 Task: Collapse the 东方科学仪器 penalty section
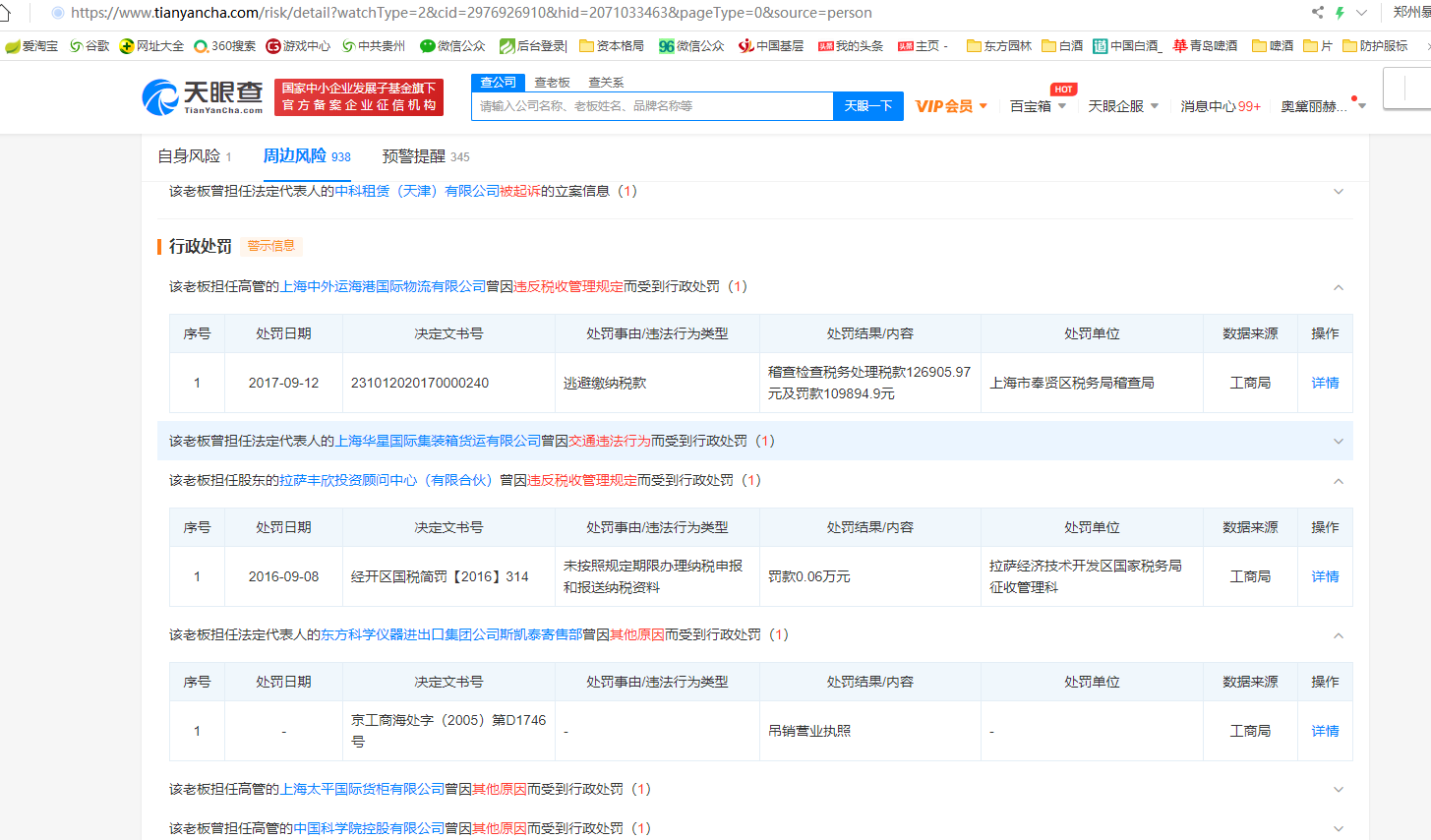[x=1339, y=635]
